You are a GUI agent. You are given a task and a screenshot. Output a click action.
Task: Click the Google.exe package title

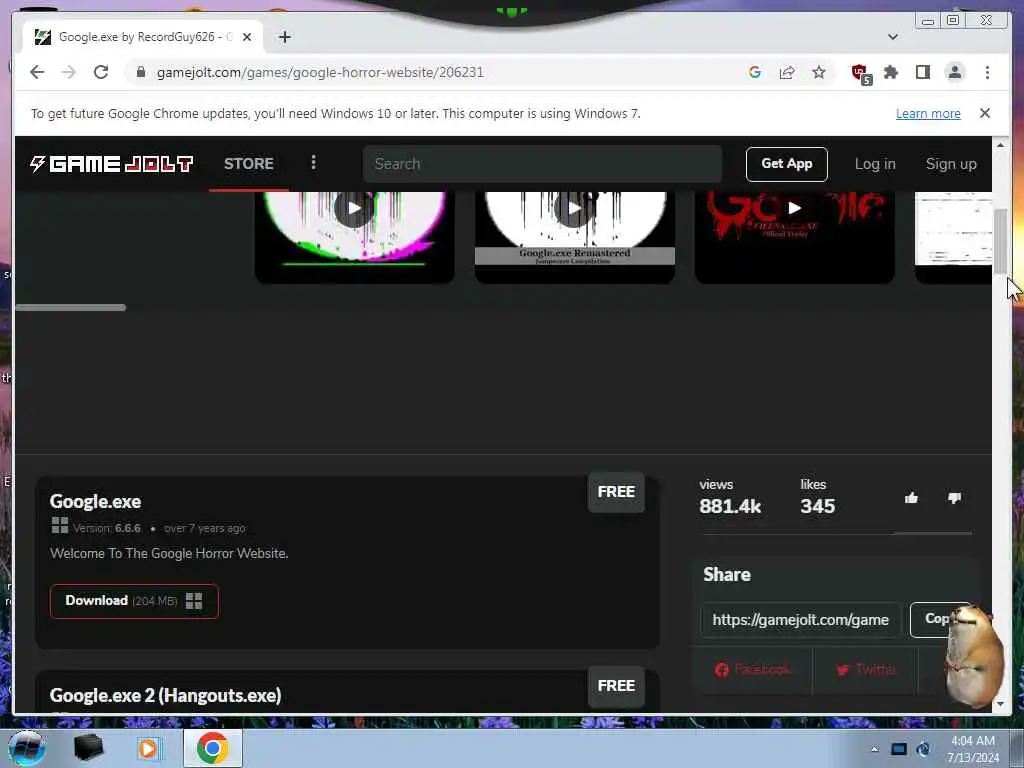click(95, 502)
